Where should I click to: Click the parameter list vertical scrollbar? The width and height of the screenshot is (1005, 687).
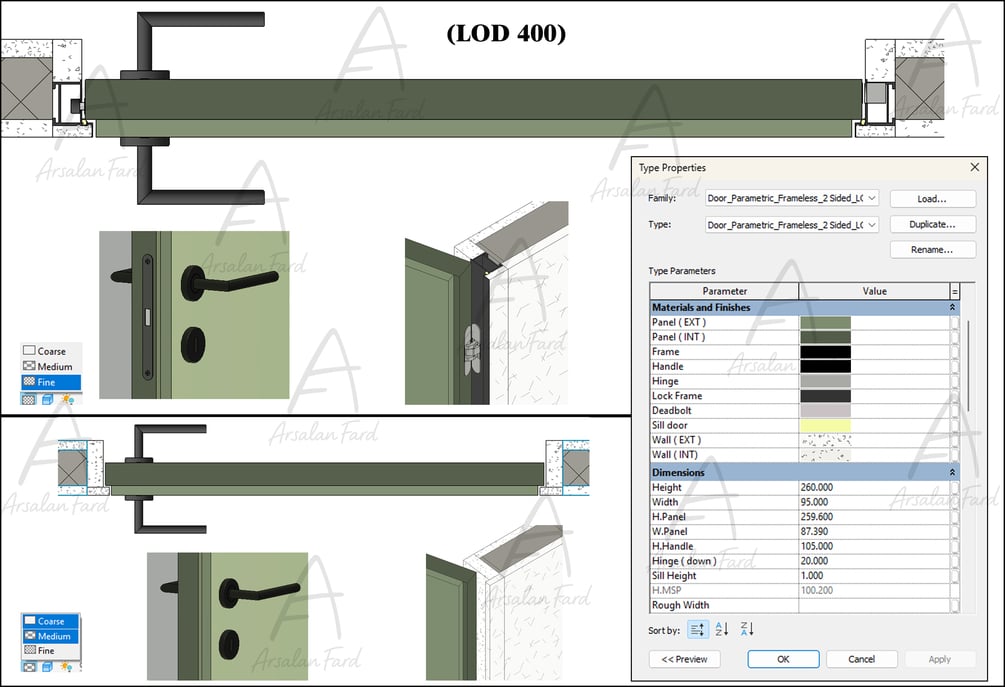(x=968, y=365)
